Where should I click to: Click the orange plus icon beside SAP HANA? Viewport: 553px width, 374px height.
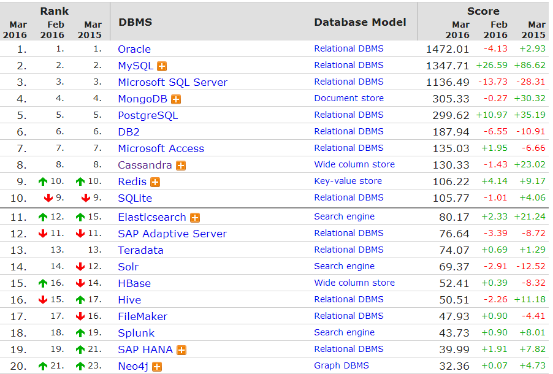[181, 350]
